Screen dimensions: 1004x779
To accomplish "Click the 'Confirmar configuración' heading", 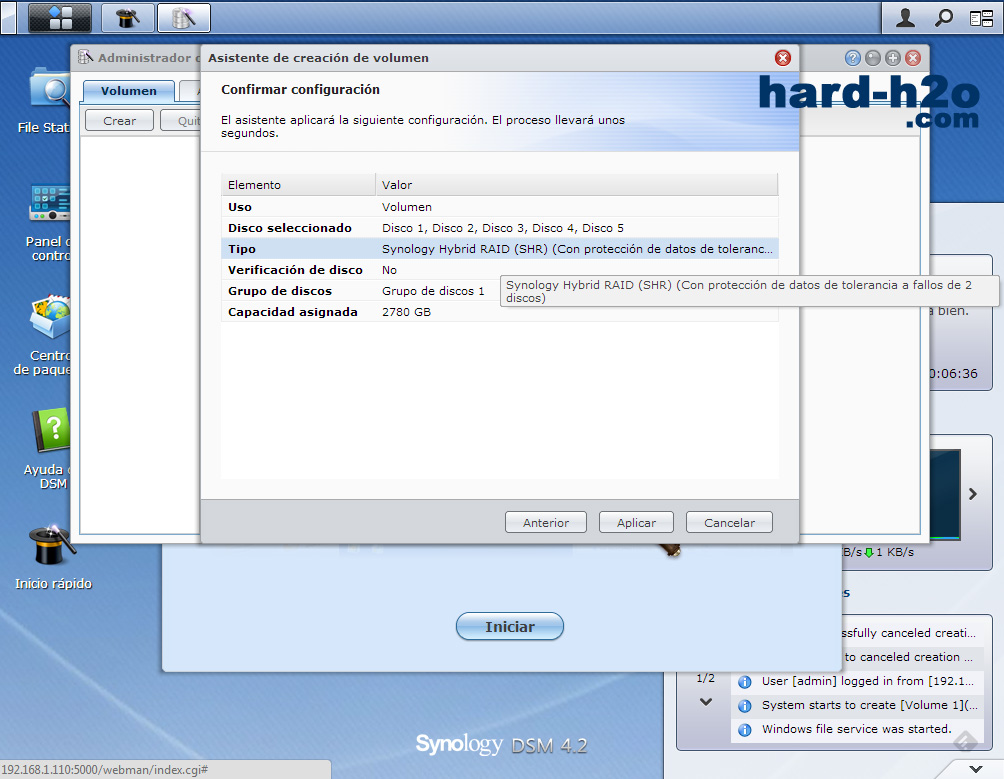I will 300,90.
